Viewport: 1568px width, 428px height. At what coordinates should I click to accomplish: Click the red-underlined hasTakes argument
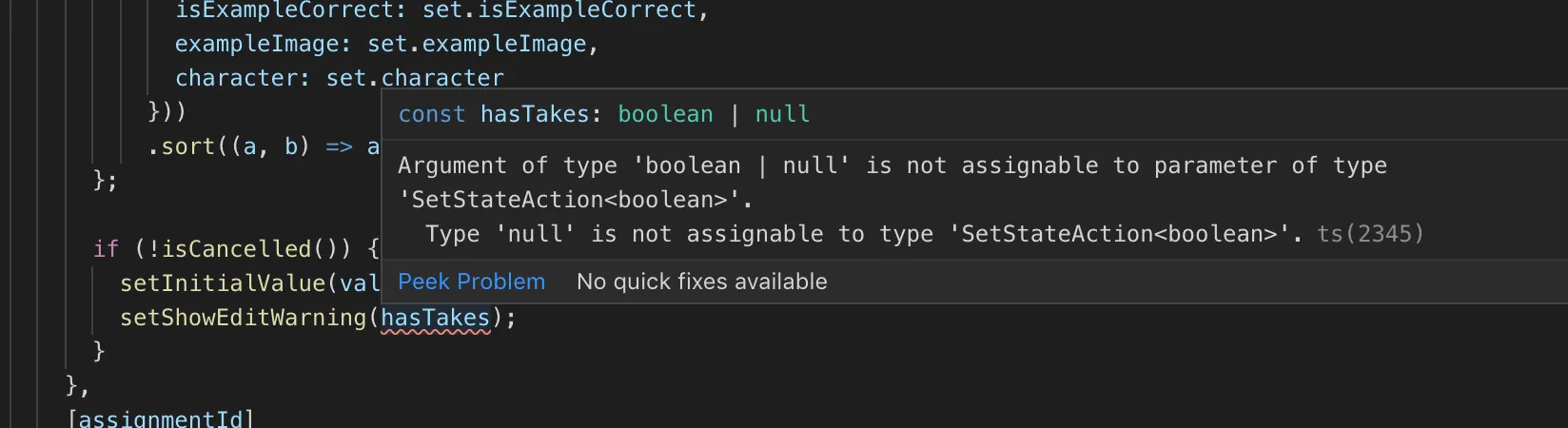[435, 318]
